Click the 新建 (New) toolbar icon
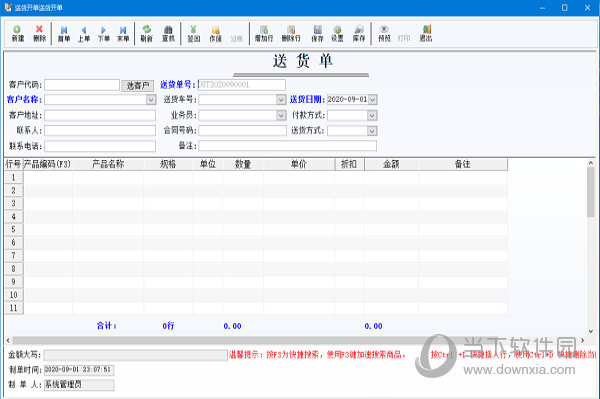 pyautogui.click(x=18, y=34)
